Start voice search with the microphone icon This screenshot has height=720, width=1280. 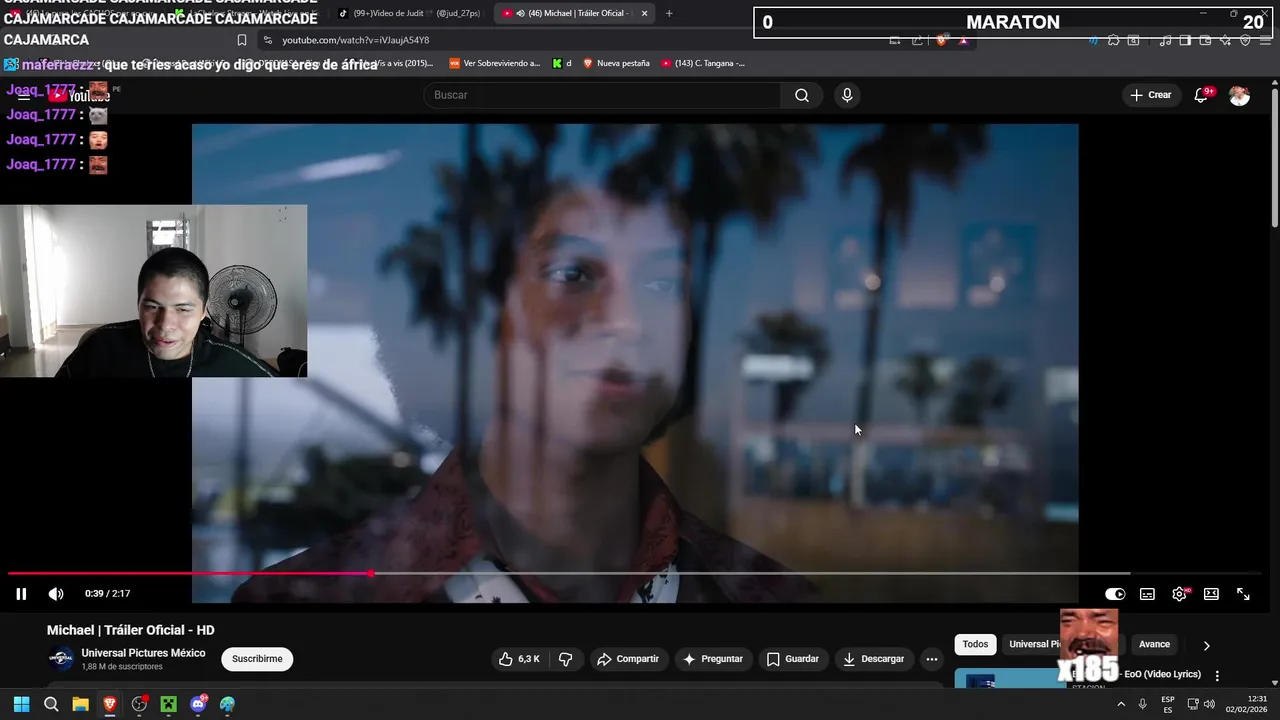[847, 95]
